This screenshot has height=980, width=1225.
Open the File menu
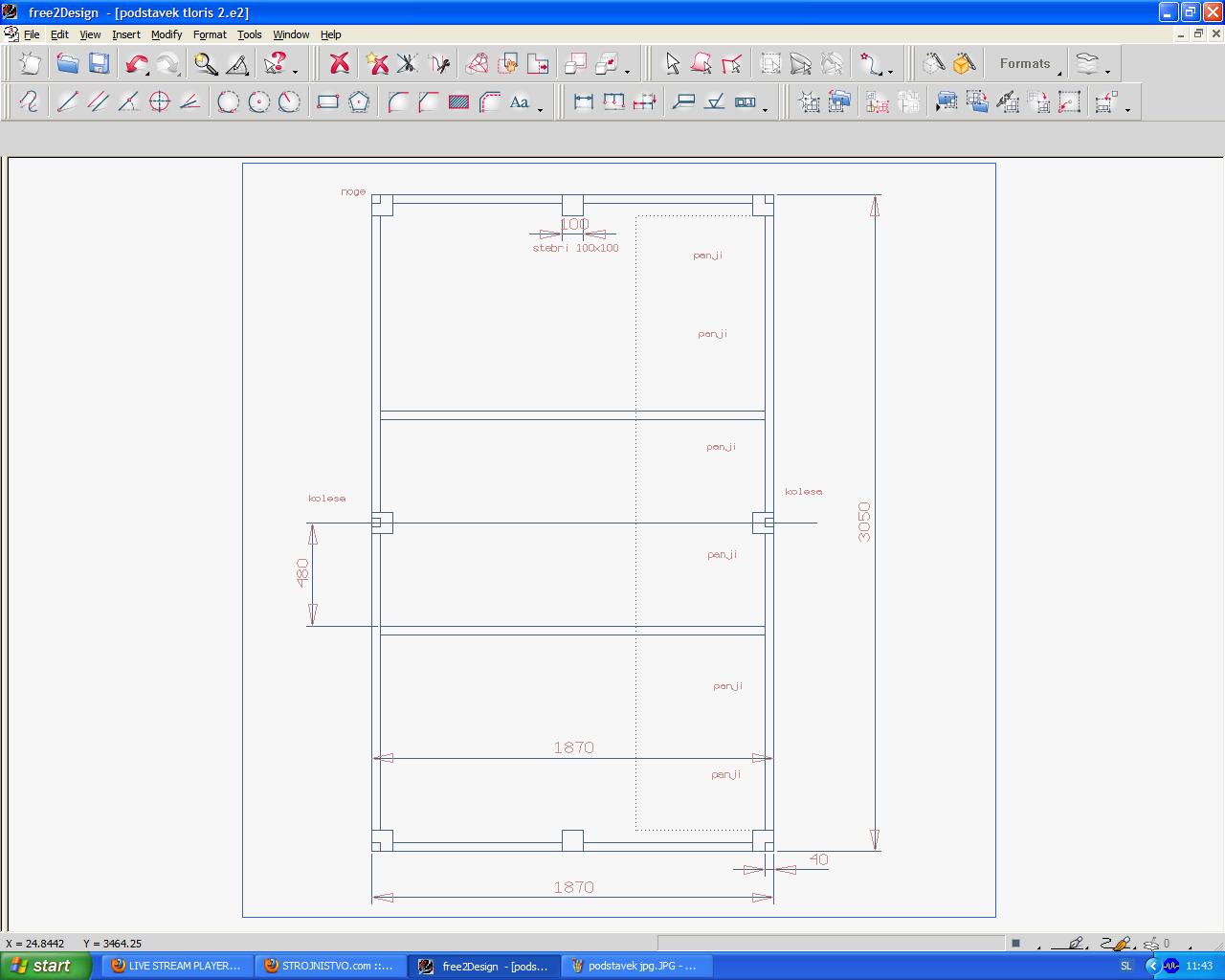[x=32, y=34]
